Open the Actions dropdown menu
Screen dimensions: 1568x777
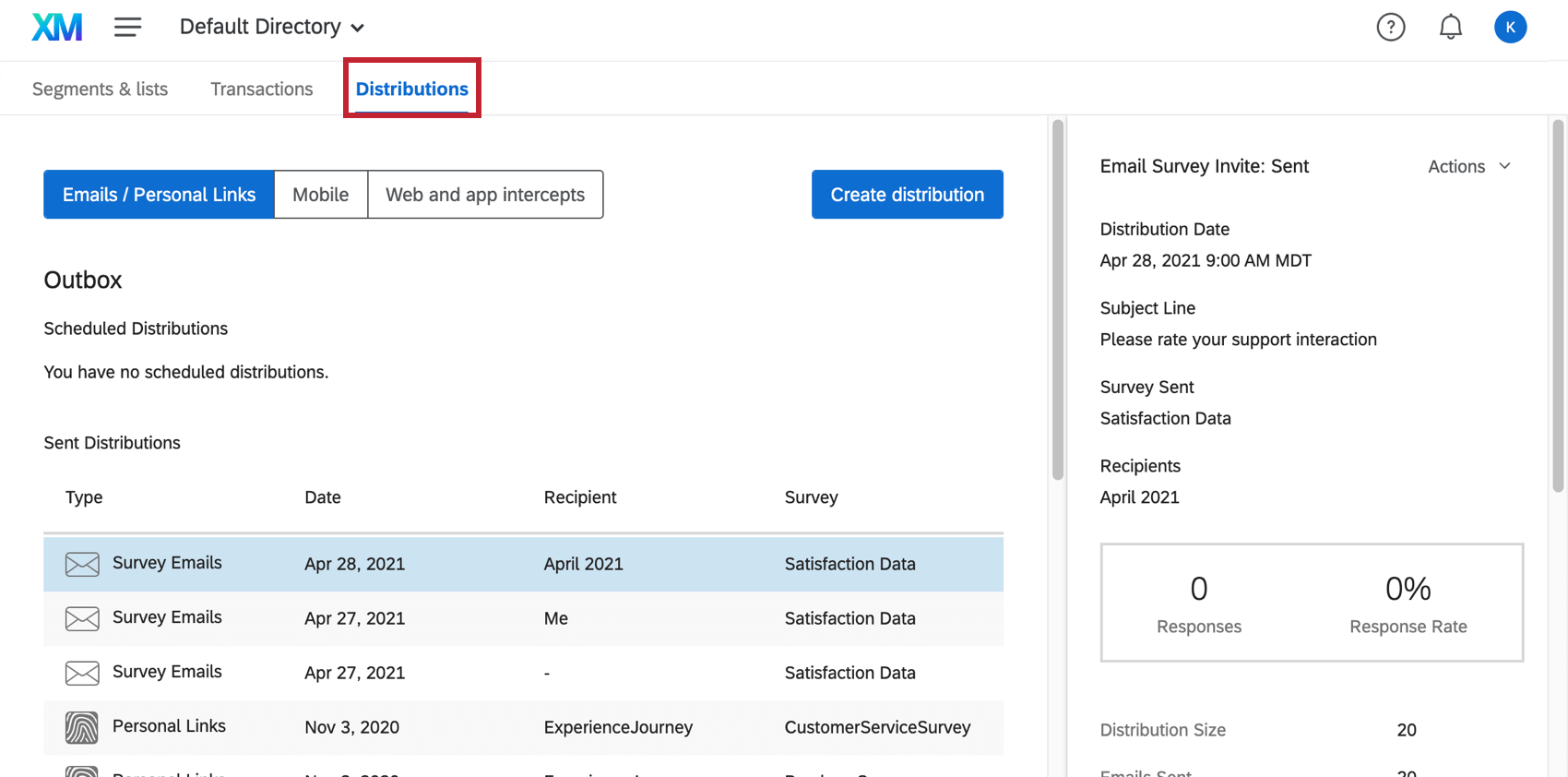[x=1468, y=166]
